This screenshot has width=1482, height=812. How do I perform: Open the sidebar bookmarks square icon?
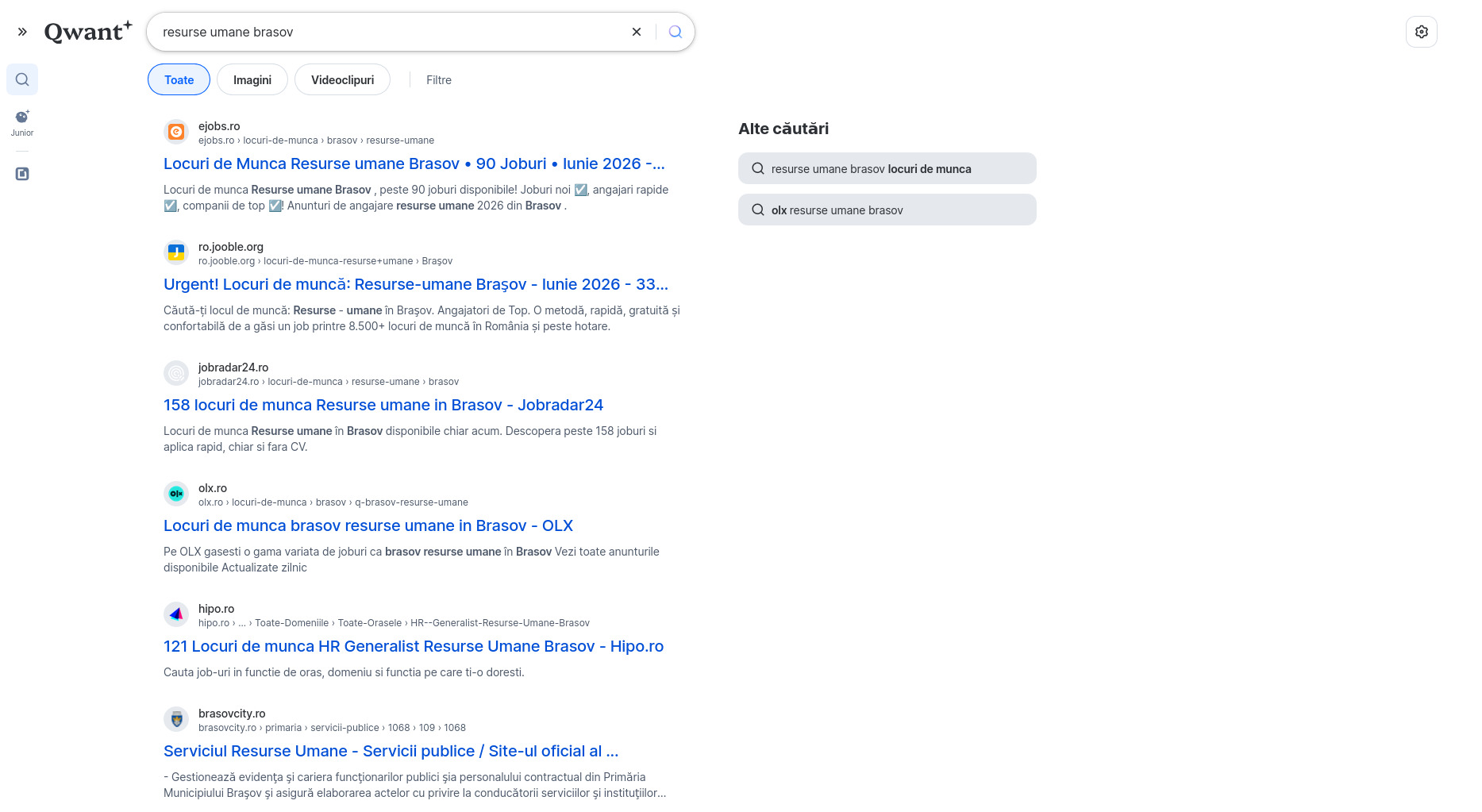pos(22,174)
